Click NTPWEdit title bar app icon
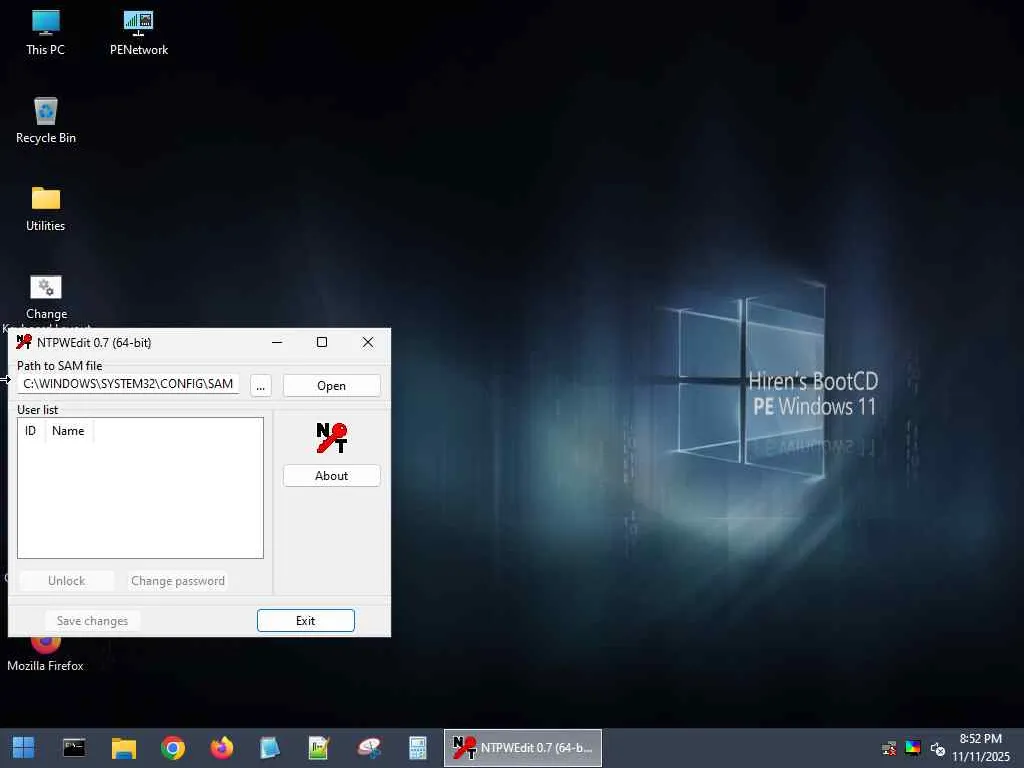Image resolution: width=1024 pixels, height=768 pixels. [24, 342]
